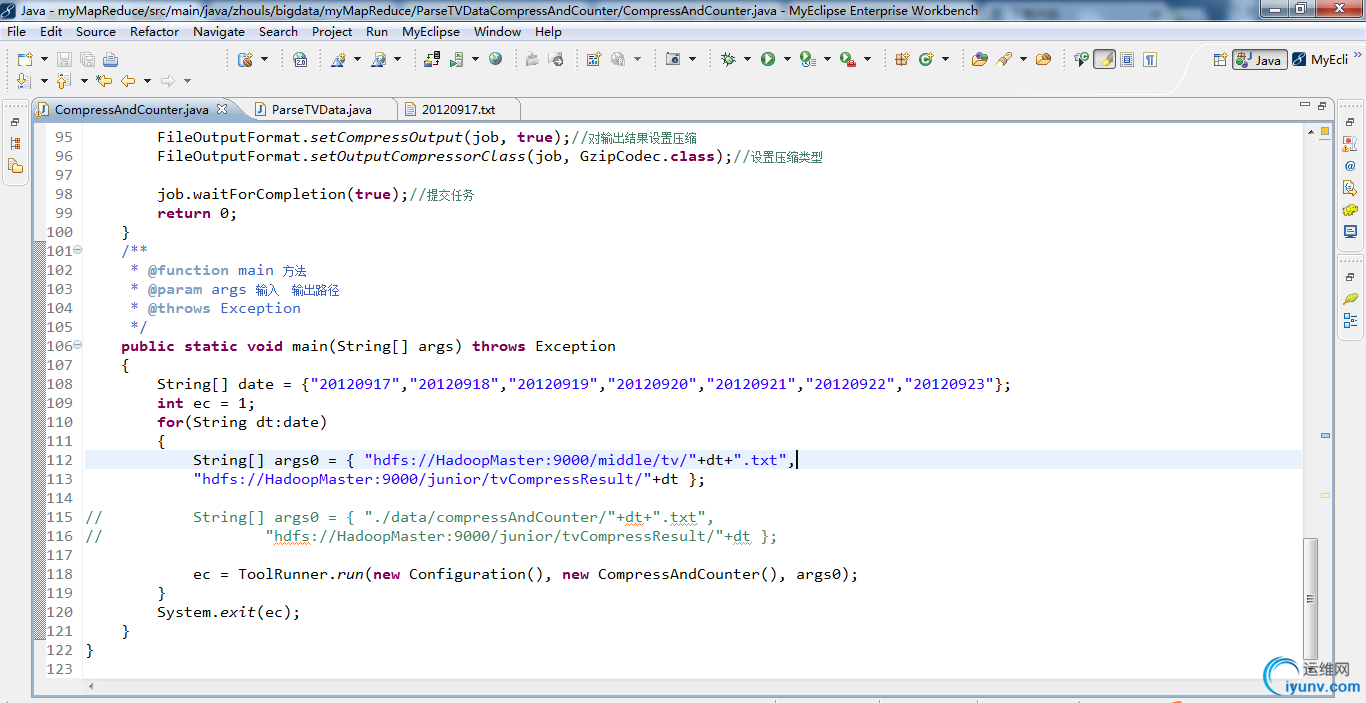
Task: Click the Open Task folder icon
Action: point(1043,59)
